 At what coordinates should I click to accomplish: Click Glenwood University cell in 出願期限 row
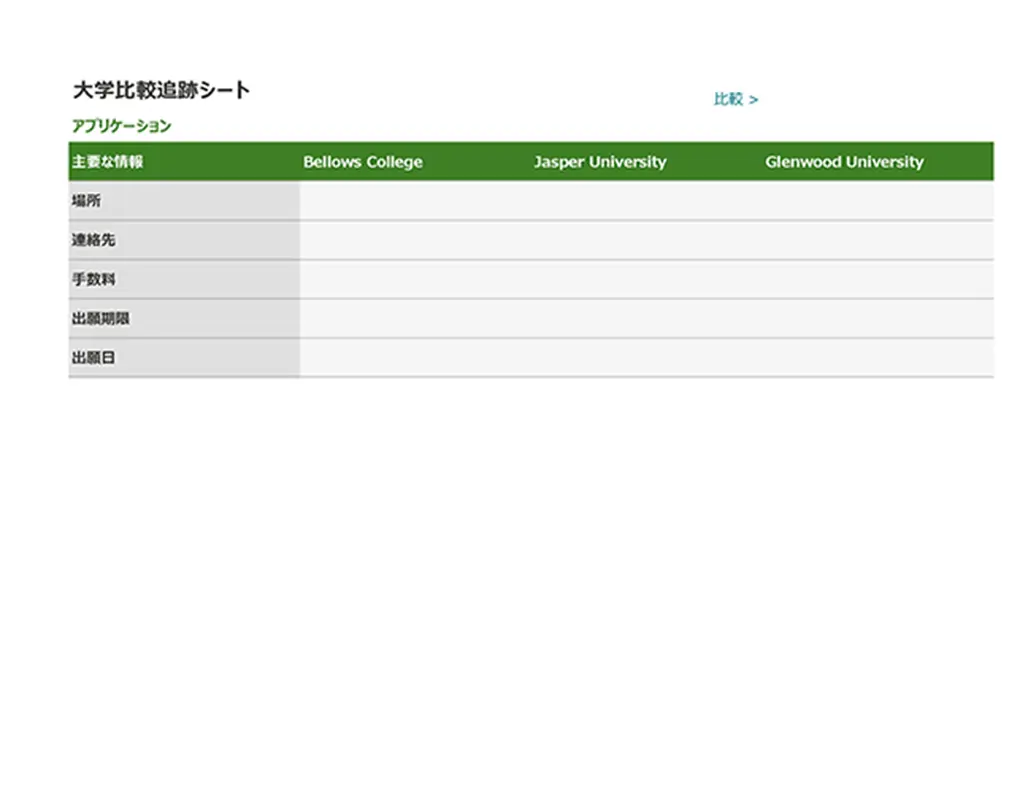click(x=878, y=319)
